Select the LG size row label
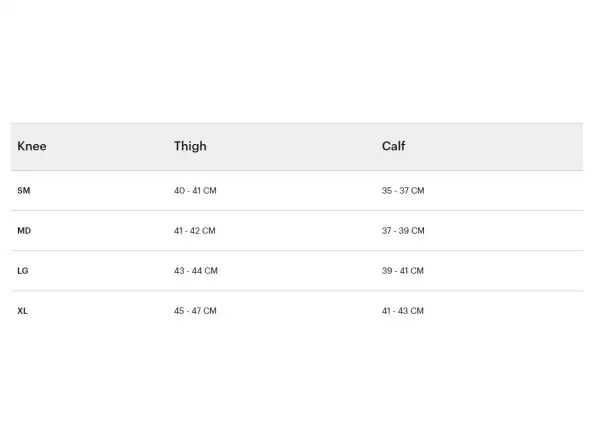The height and width of the screenshot is (440, 600). [23, 271]
